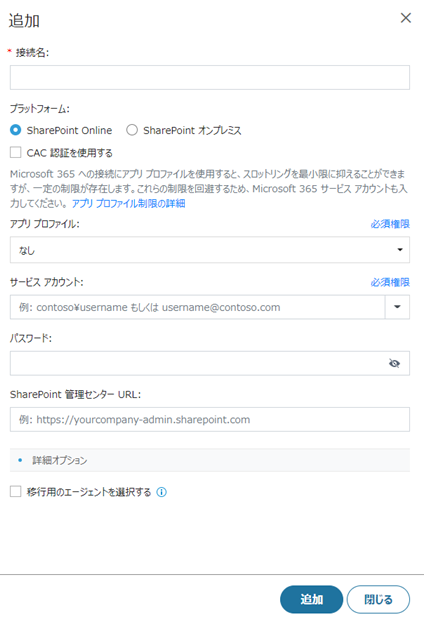The width and height of the screenshot is (424, 620).
Task: Select SharePoint Online radio button
Action: tap(15, 130)
